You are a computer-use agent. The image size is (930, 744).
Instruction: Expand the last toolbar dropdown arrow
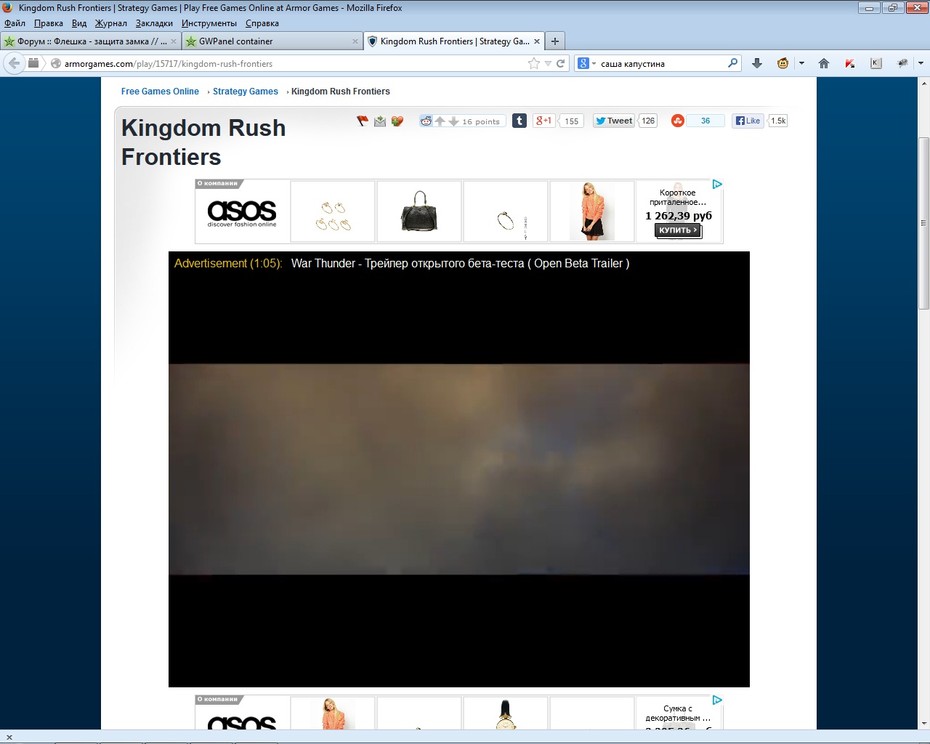click(921, 63)
